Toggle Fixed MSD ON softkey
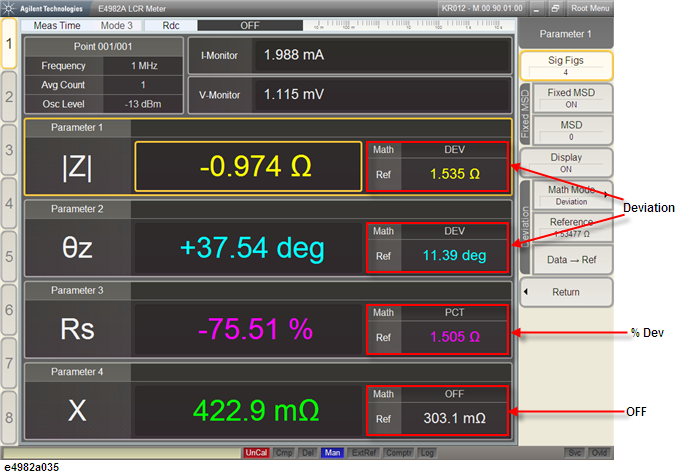 click(571, 98)
